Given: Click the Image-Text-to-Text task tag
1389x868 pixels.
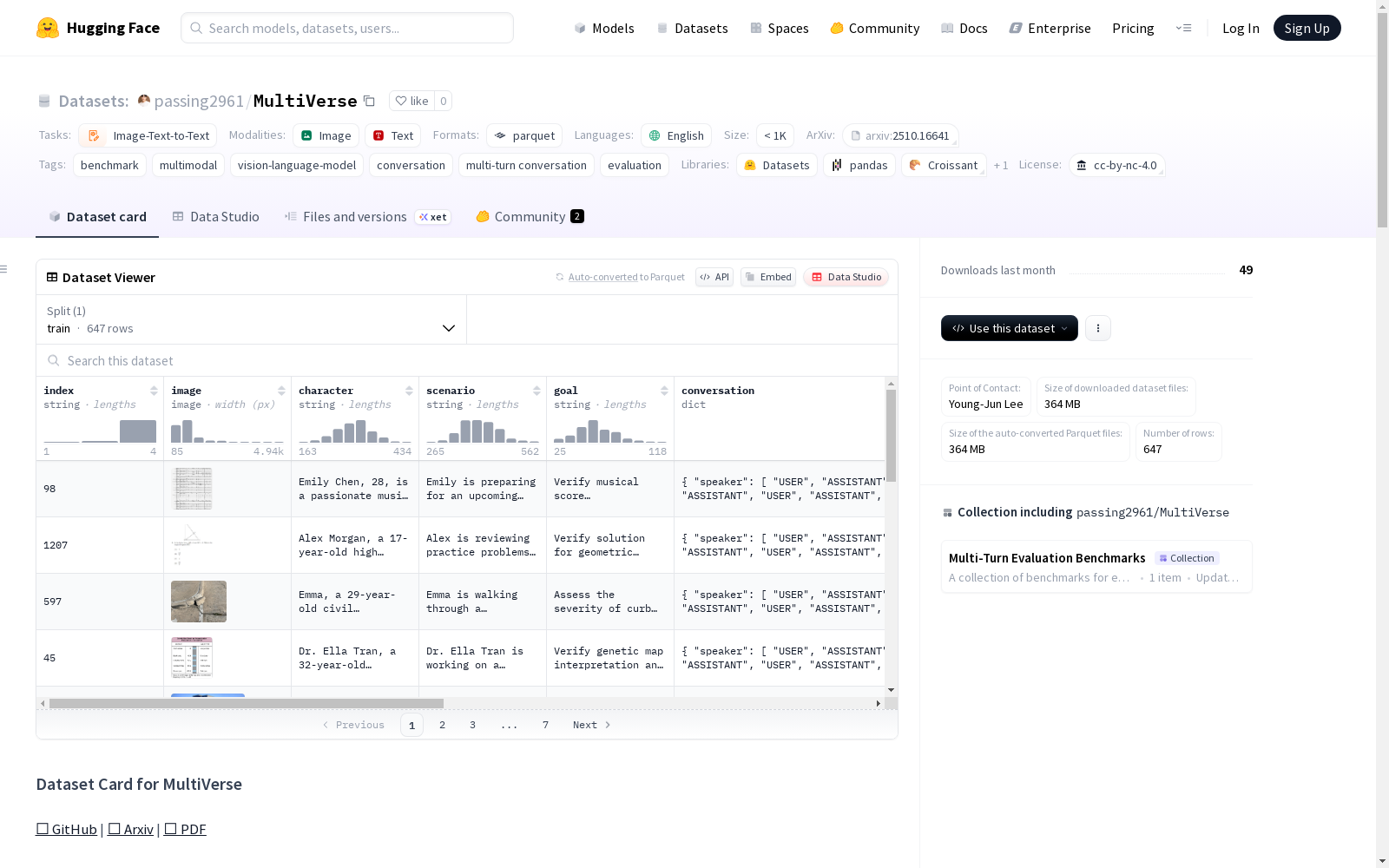Looking at the screenshot, I should tap(148, 135).
